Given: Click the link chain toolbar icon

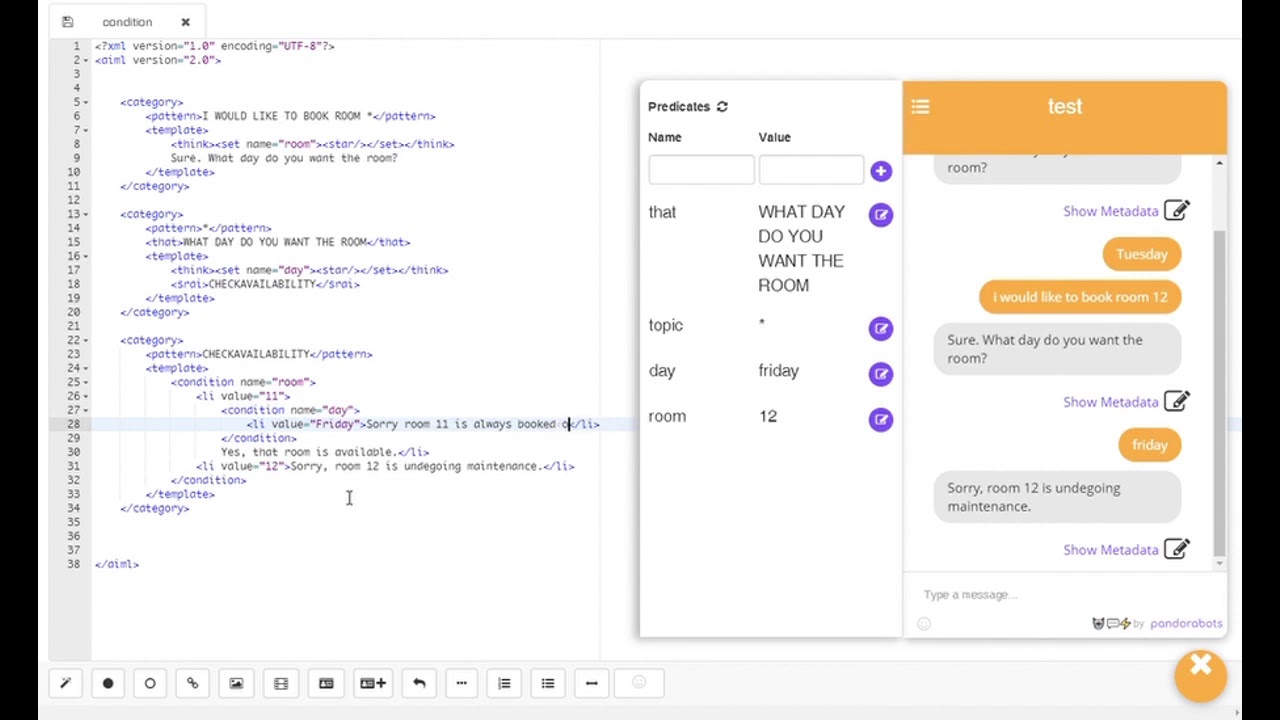Looking at the screenshot, I should click(192, 683).
